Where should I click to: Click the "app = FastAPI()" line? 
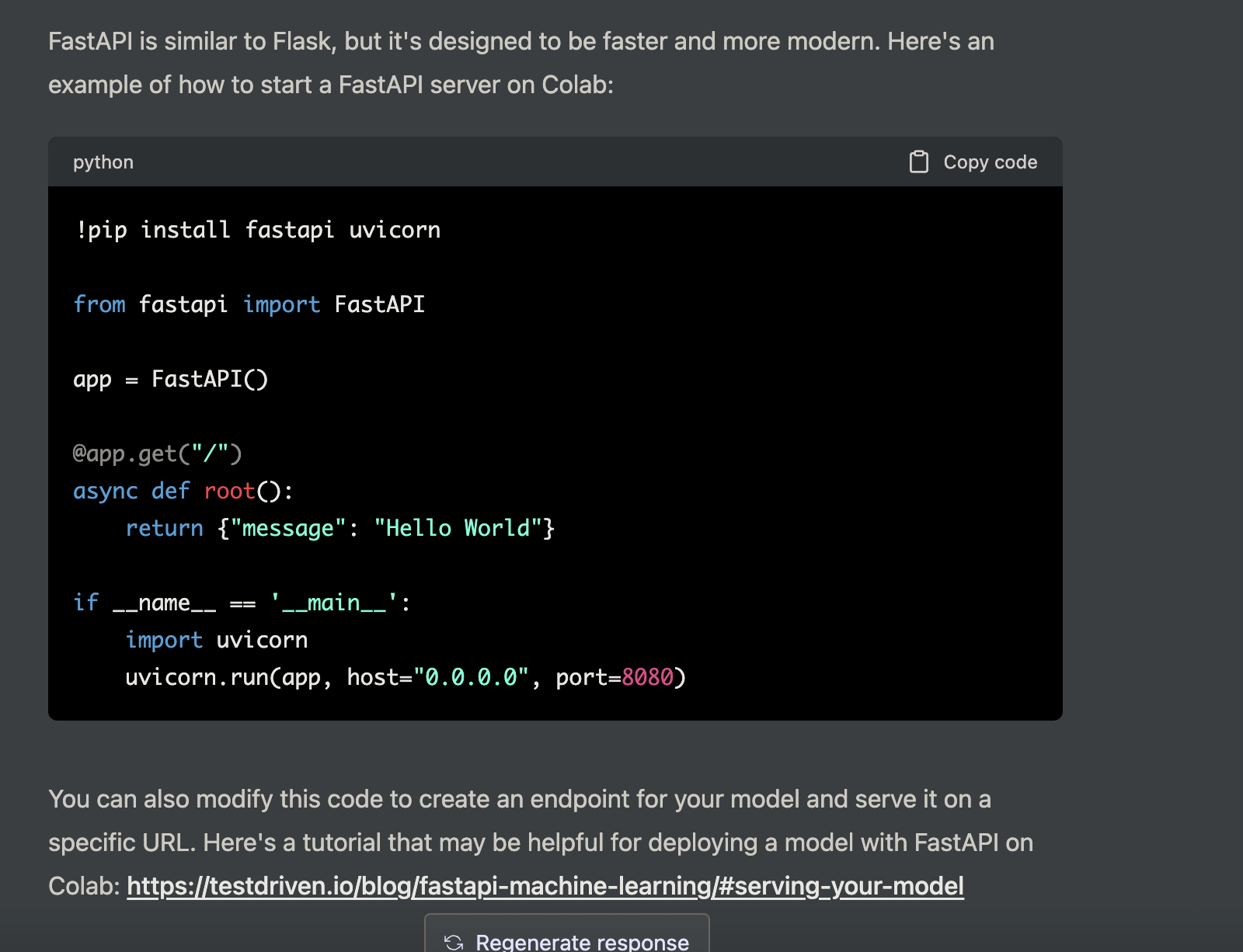point(171,379)
